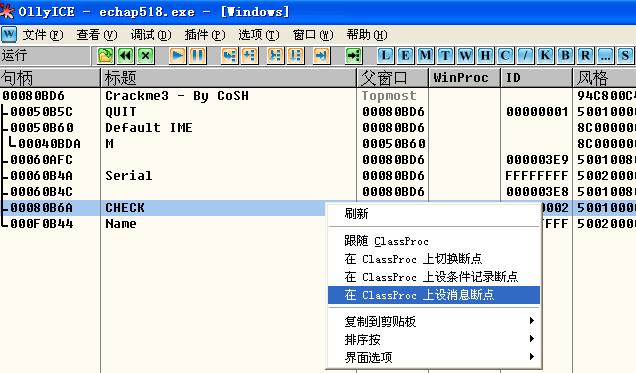Image resolution: width=636 pixels, height=373 pixels.
Task: Sort by the 父窗口 column header
Action: (x=393, y=78)
